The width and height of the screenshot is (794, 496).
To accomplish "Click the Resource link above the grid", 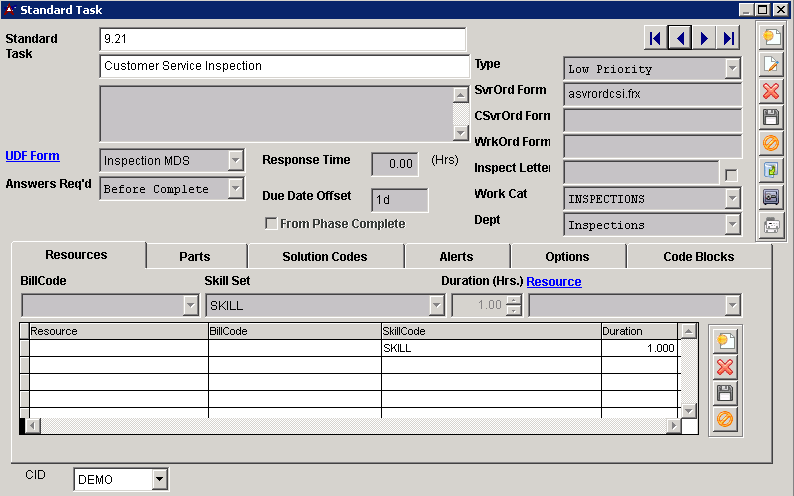I will 553,282.
